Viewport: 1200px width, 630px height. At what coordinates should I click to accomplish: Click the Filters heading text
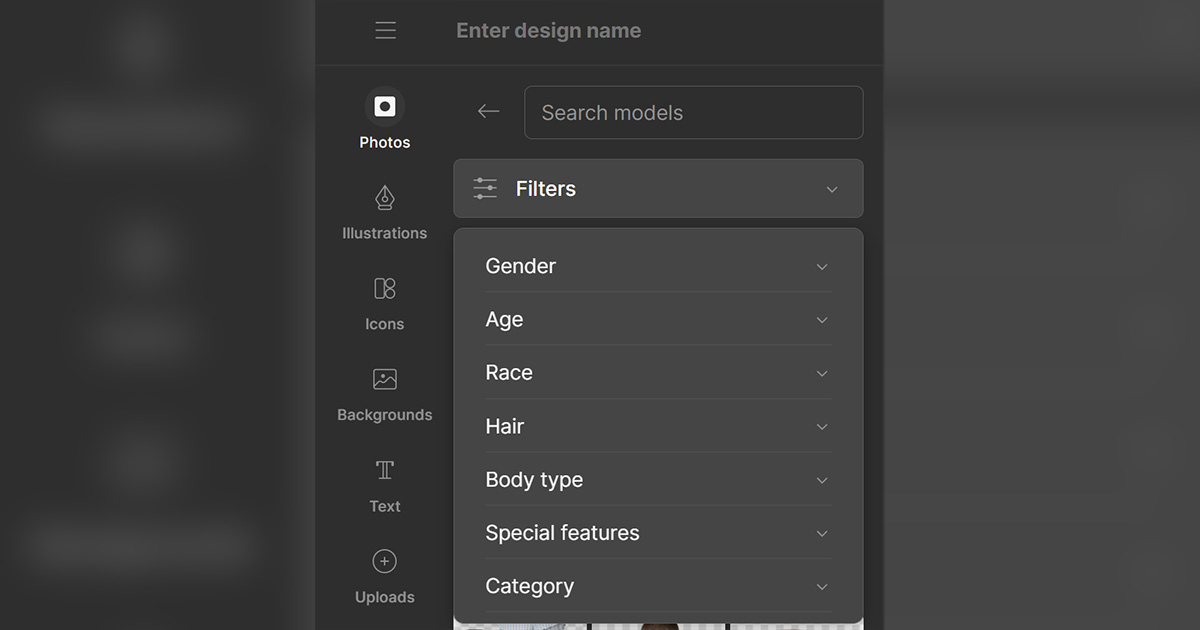pyautogui.click(x=546, y=189)
